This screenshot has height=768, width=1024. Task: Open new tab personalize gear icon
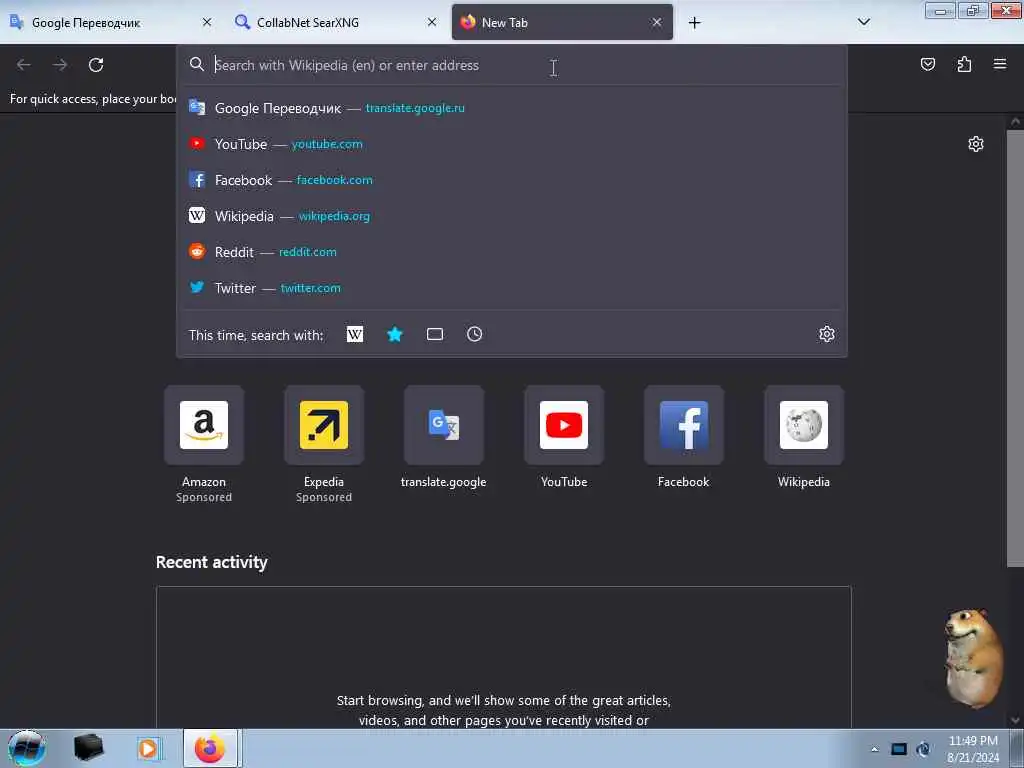976,144
